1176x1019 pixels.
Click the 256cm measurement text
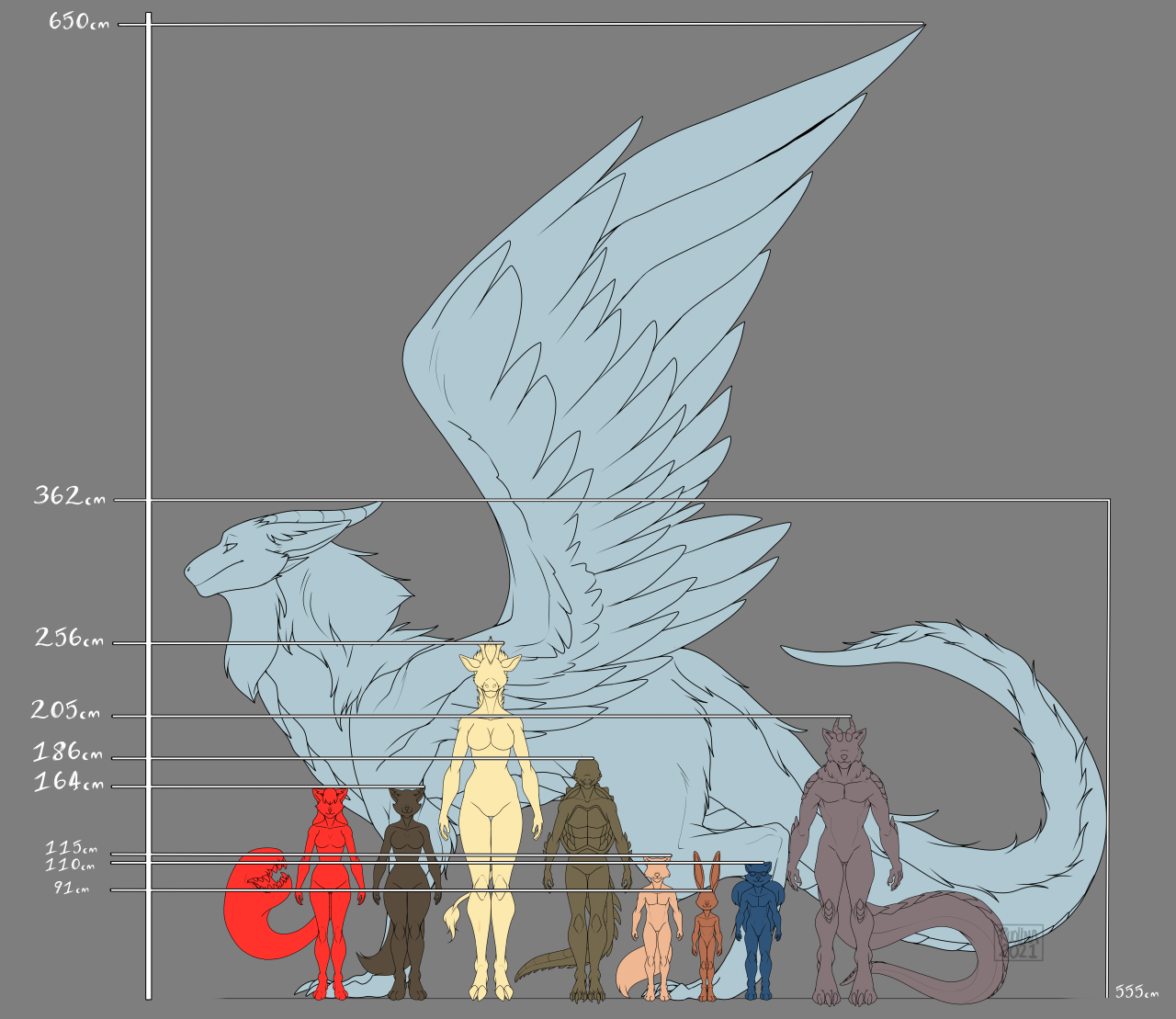[x=70, y=638]
